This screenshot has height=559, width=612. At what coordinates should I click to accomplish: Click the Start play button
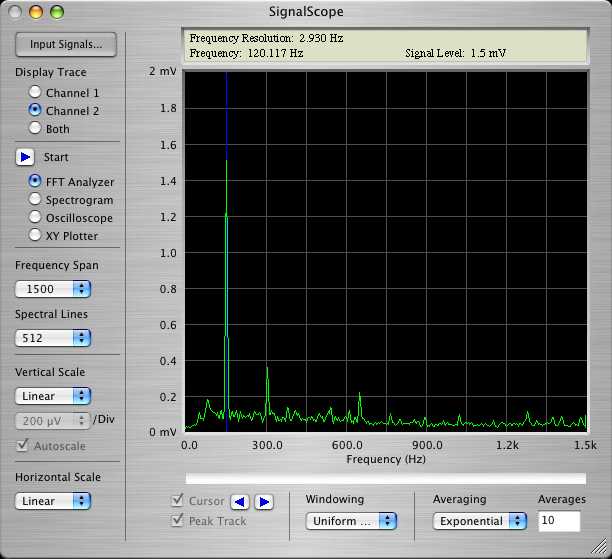(x=26, y=157)
